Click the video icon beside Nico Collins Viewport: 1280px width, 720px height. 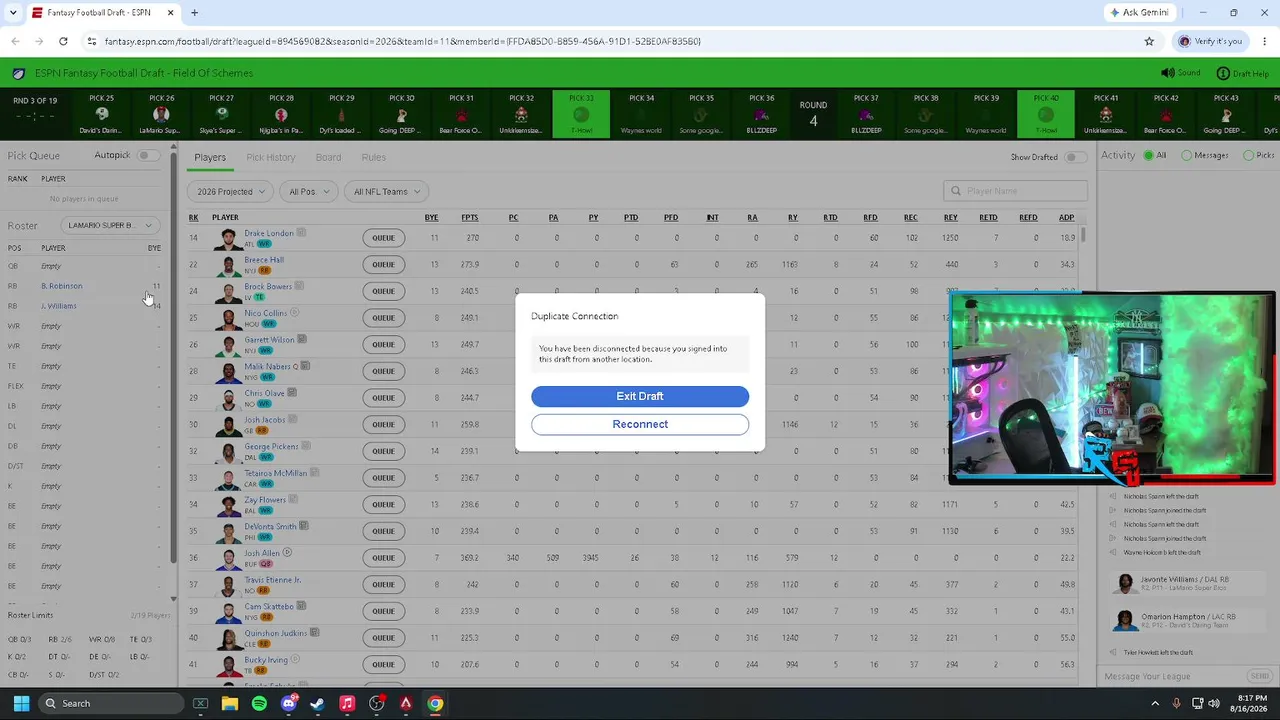(x=294, y=313)
